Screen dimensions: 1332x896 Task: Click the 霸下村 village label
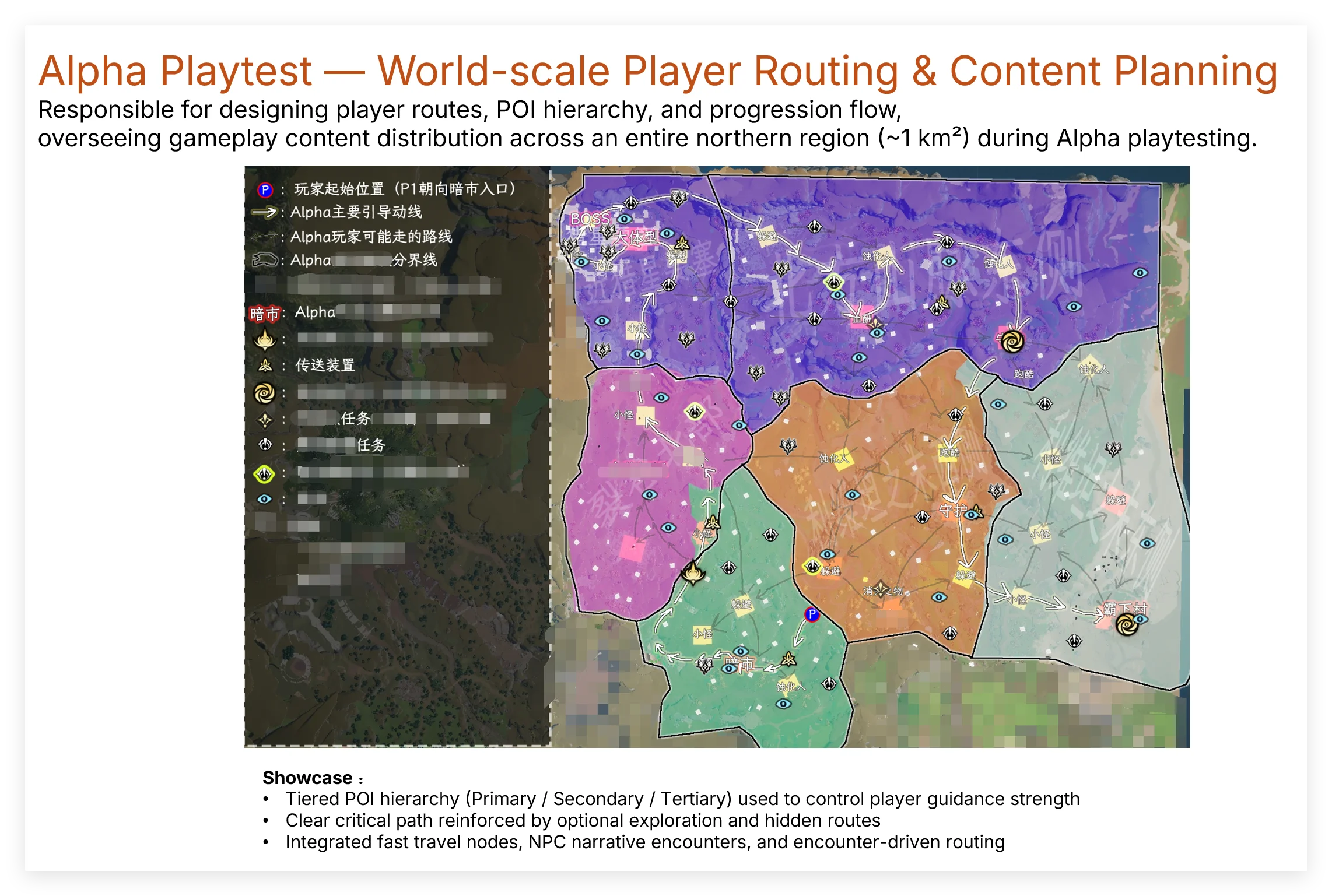[1125, 609]
